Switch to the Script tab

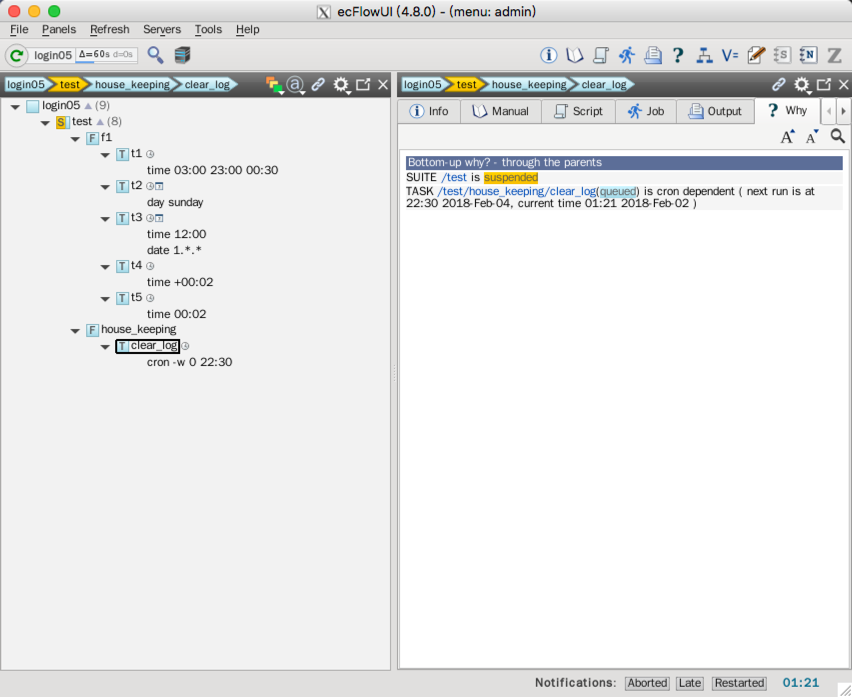(578, 111)
